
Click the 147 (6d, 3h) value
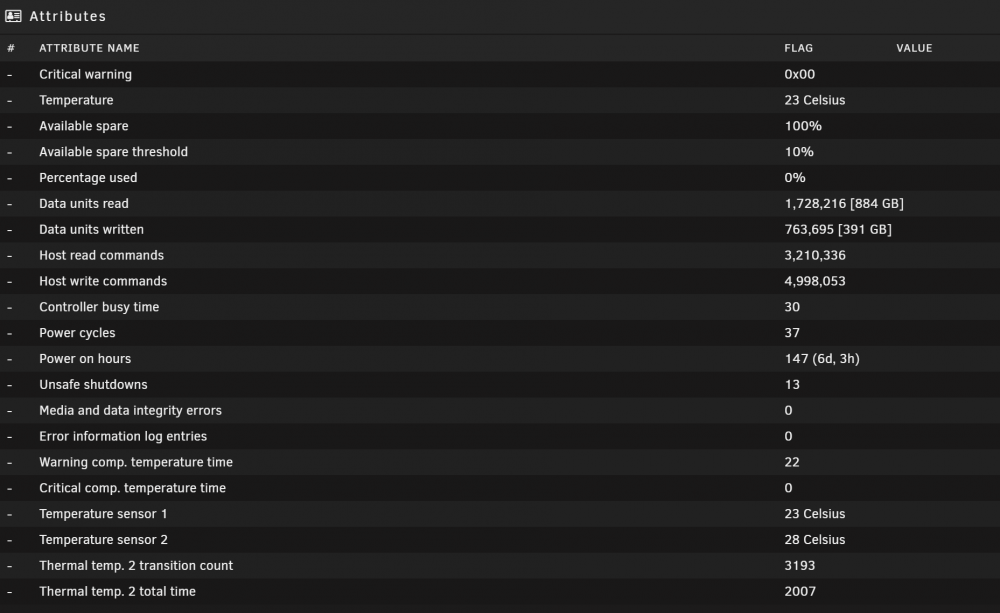[822, 358]
